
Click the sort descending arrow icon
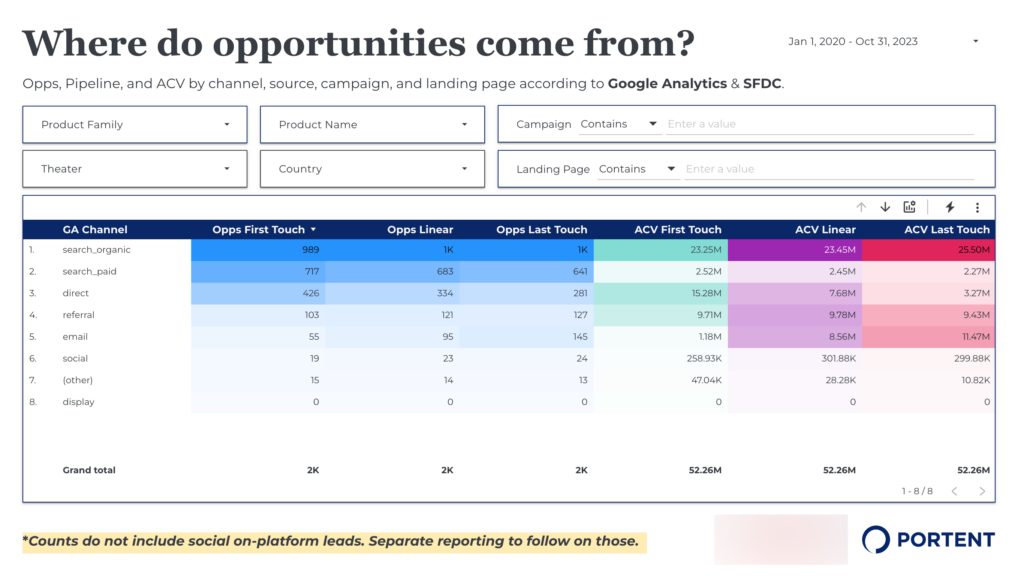885,207
